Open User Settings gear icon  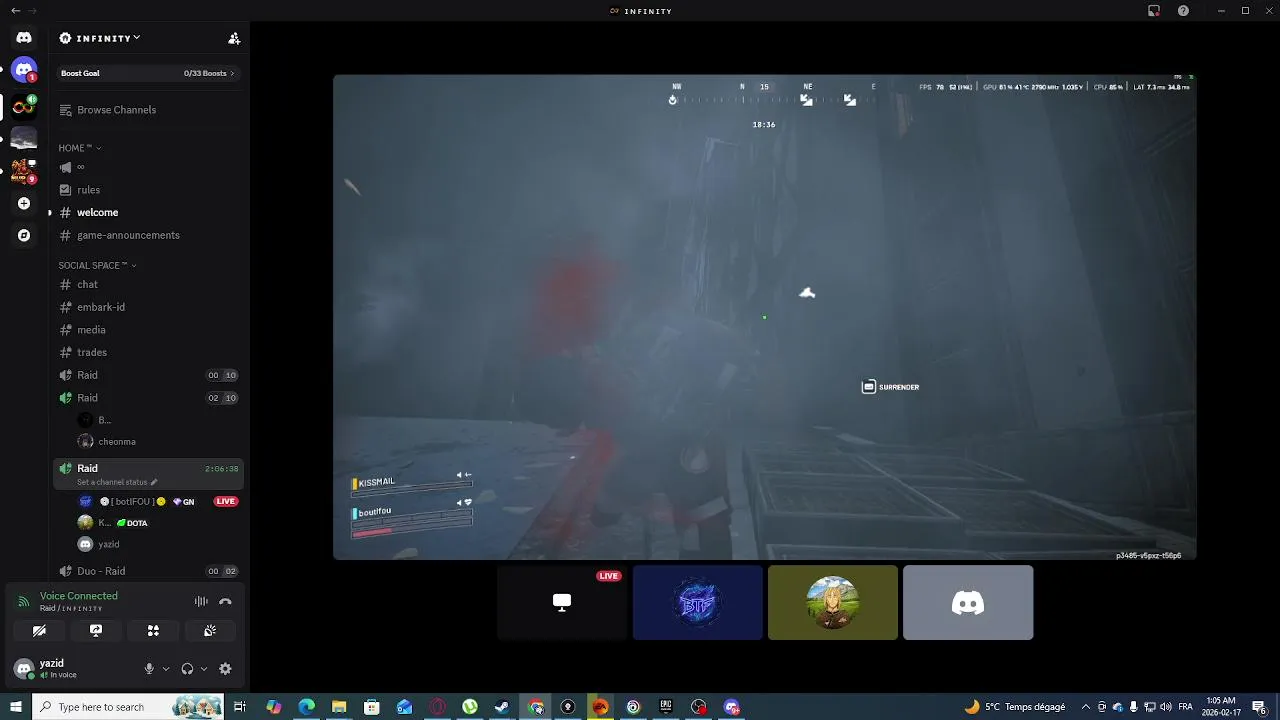[225, 669]
